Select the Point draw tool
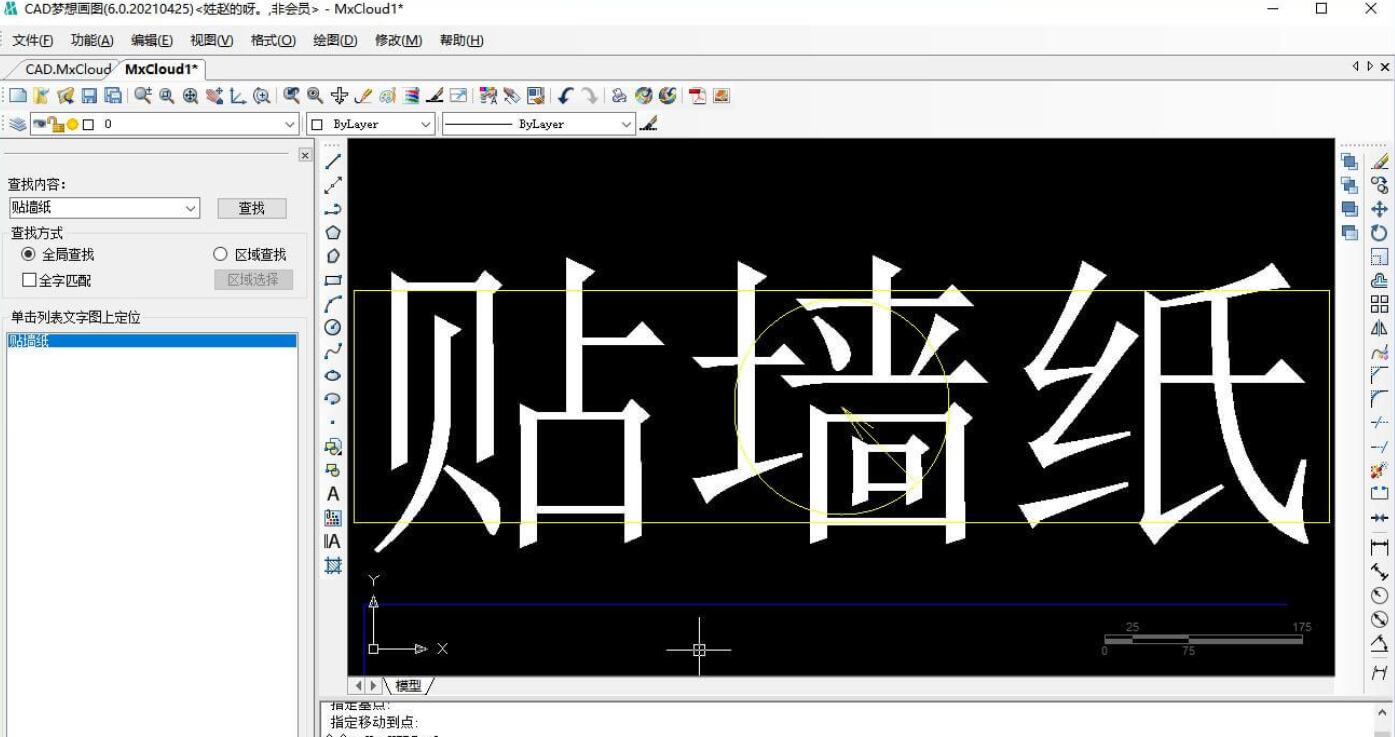Screen dimensions: 1395x737 [x=333, y=422]
